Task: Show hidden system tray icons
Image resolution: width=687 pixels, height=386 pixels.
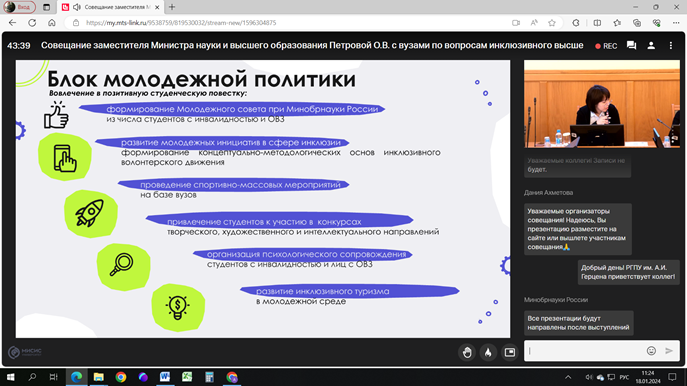Action: [x=568, y=377]
